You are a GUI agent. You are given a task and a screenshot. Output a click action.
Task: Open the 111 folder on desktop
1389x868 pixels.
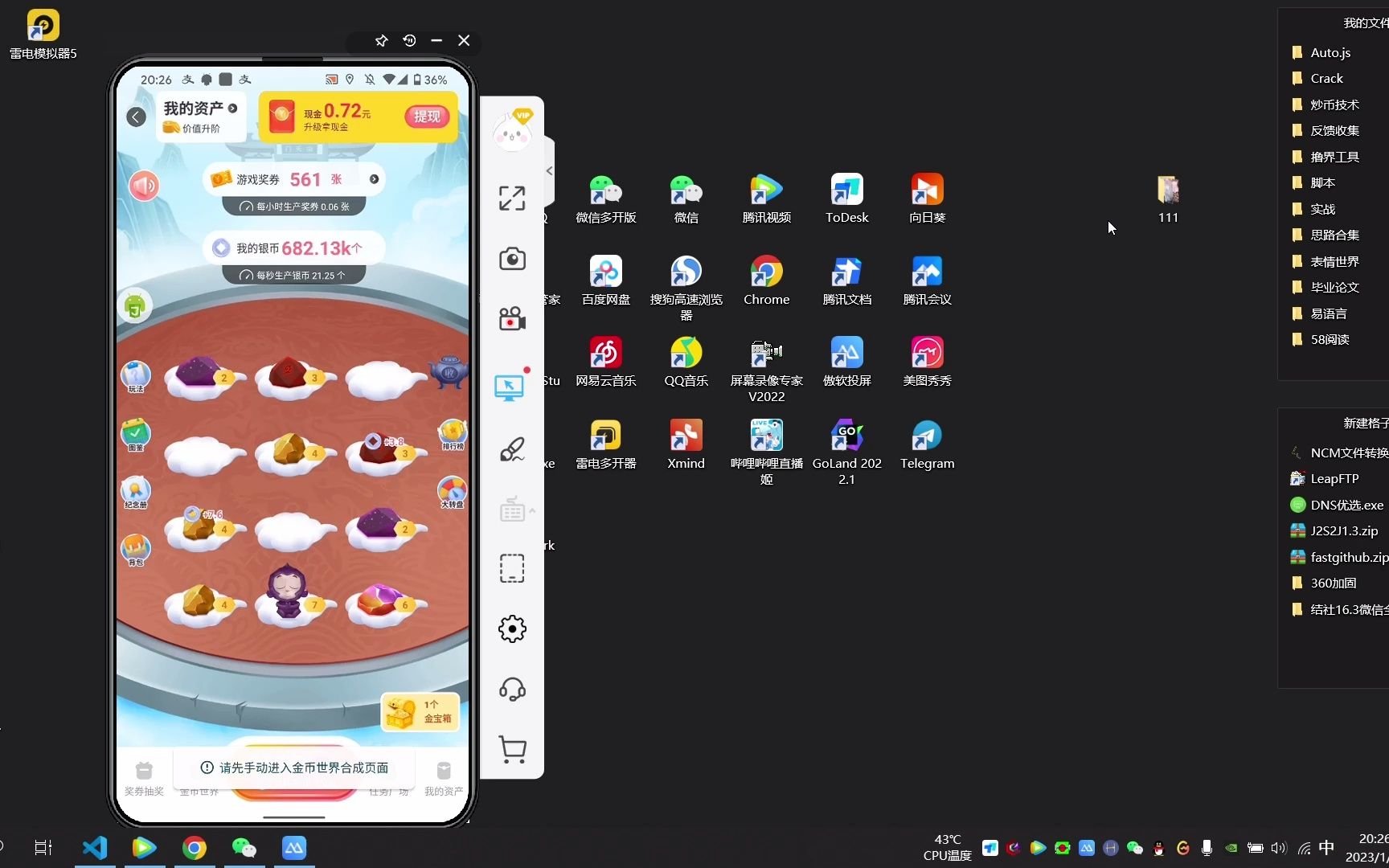point(1168,199)
